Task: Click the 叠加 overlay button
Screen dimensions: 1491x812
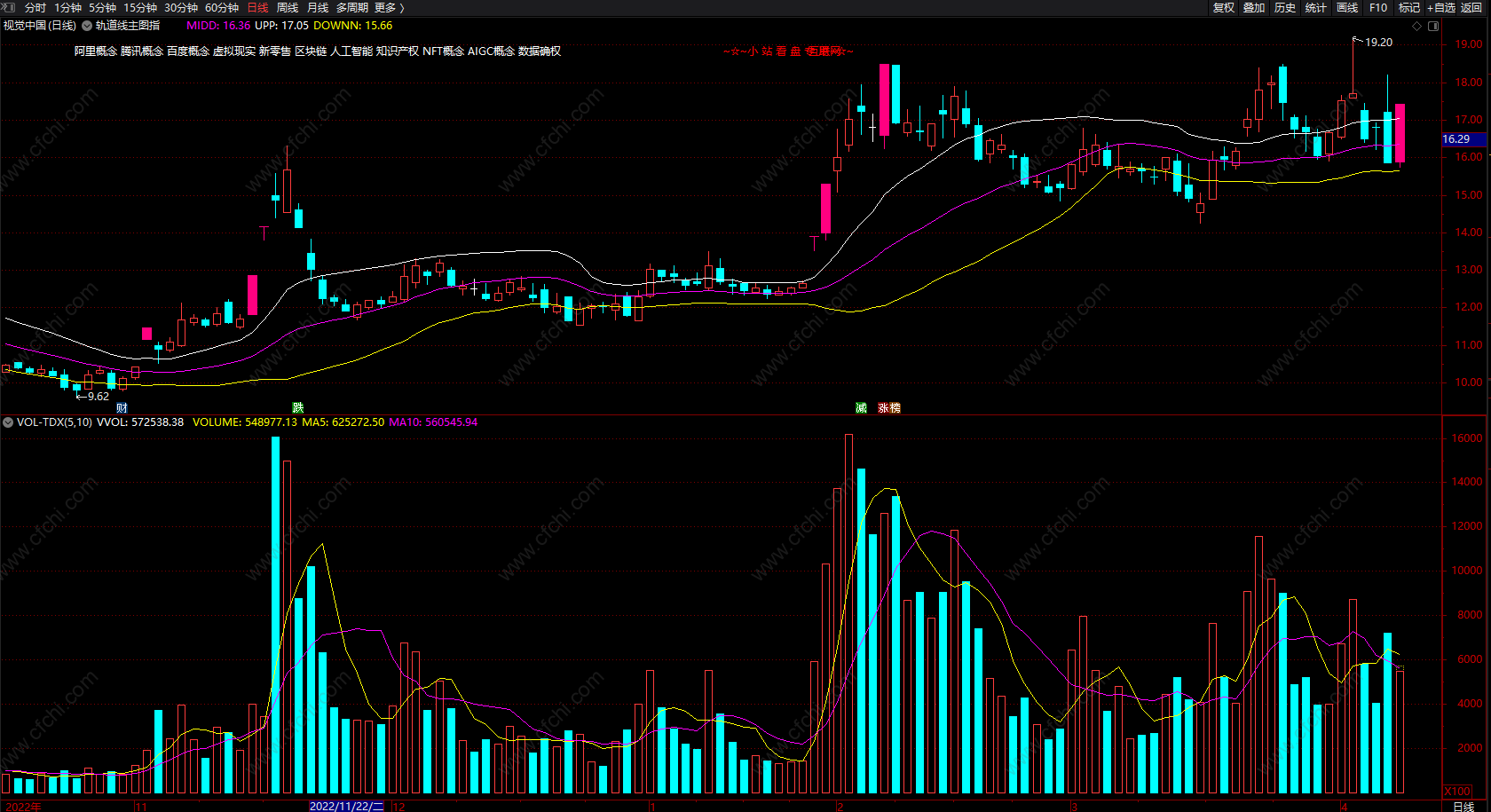Action: click(1254, 7)
